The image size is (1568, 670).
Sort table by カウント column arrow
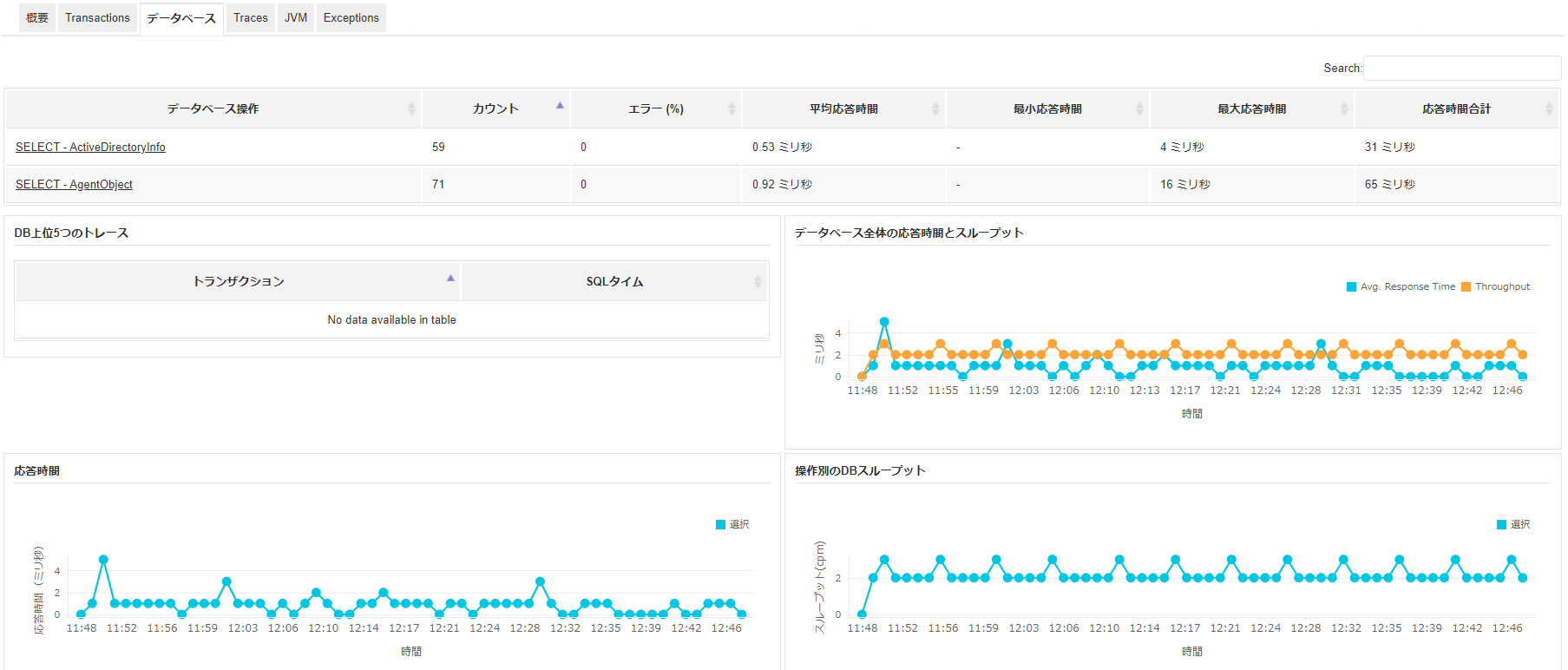[x=560, y=107]
